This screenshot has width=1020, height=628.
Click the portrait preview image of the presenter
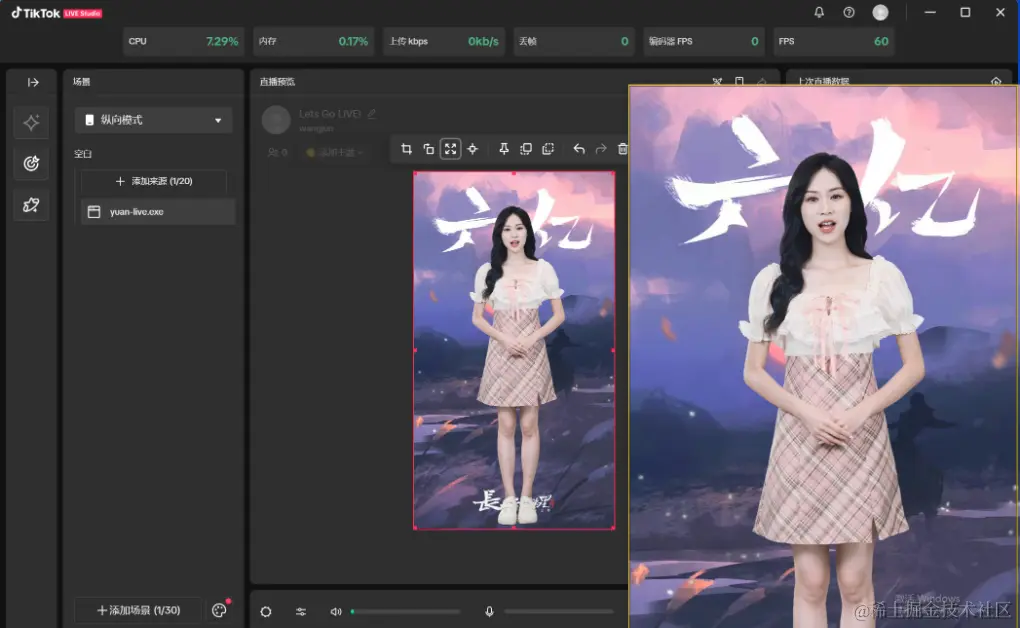(514, 350)
